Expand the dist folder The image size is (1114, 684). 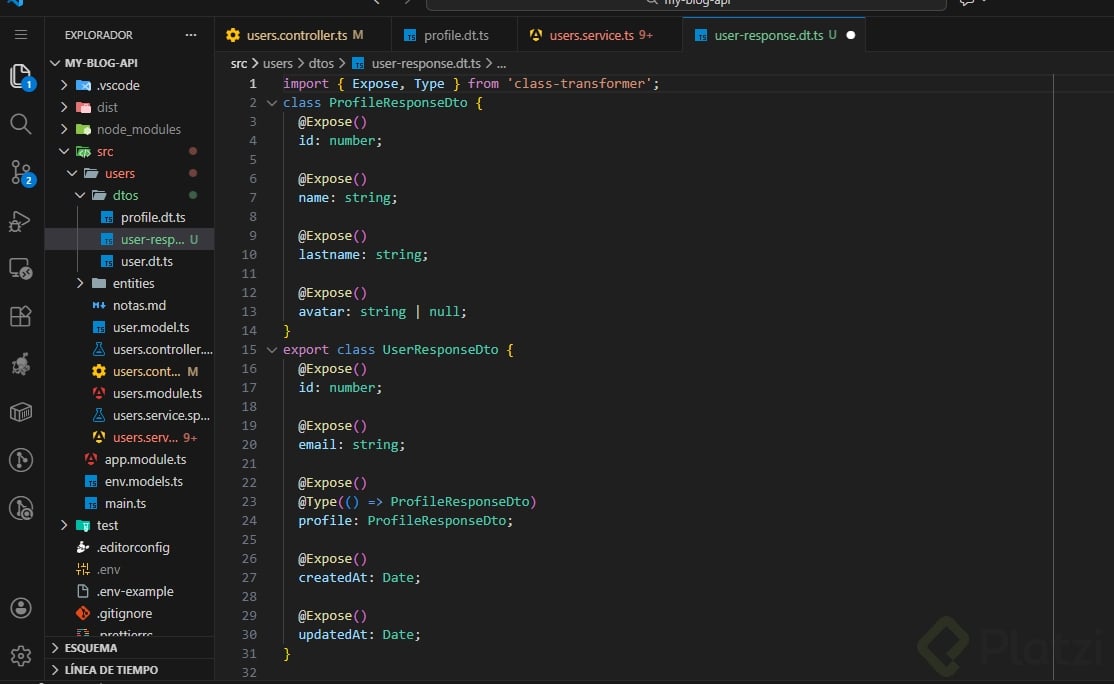click(64, 107)
